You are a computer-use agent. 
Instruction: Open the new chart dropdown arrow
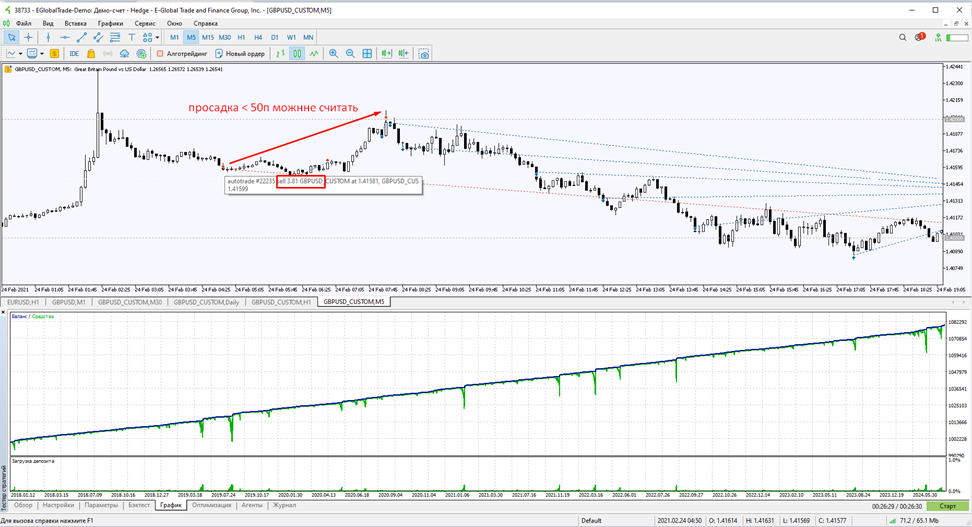[x=20, y=54]
